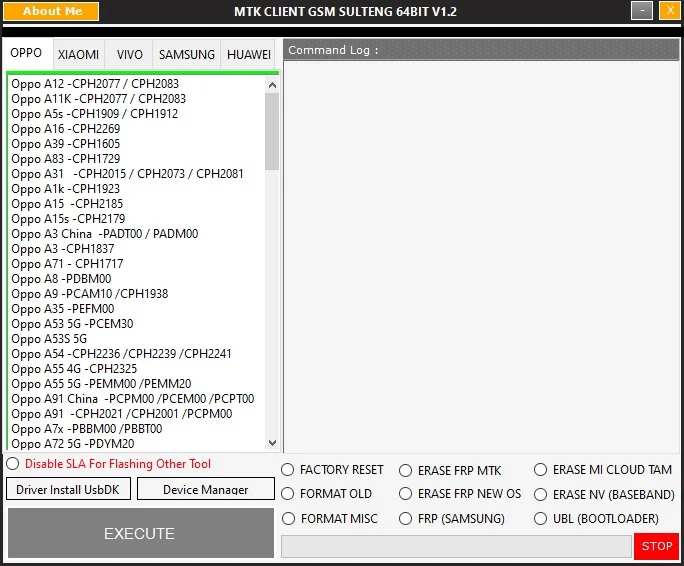This screenshot has height=566, width=684.
Task: Switch to the HUAWEI tab
Action: 249,55
